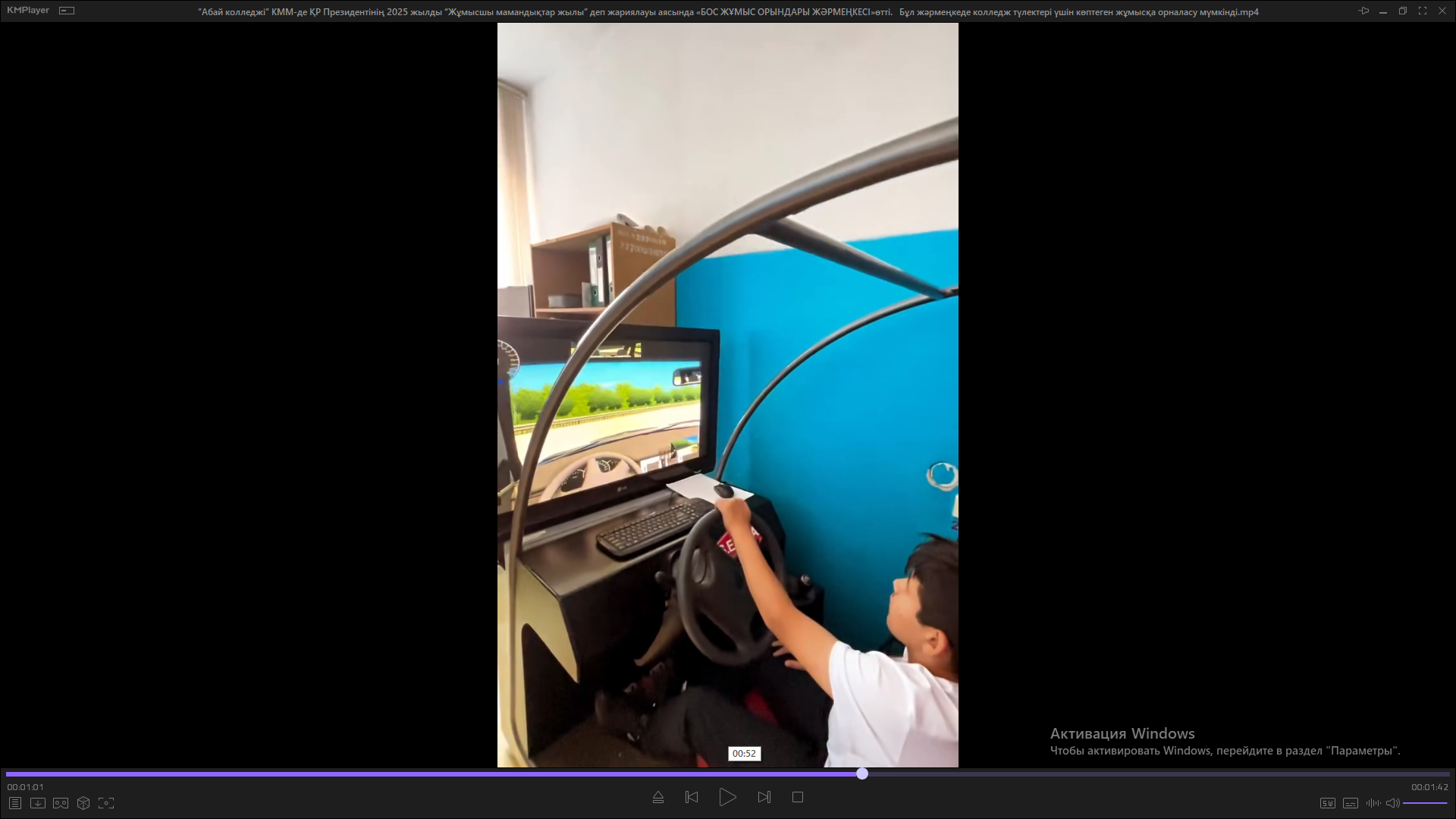
Task: Open the 3D cube view icon
Action: [83, 803]
